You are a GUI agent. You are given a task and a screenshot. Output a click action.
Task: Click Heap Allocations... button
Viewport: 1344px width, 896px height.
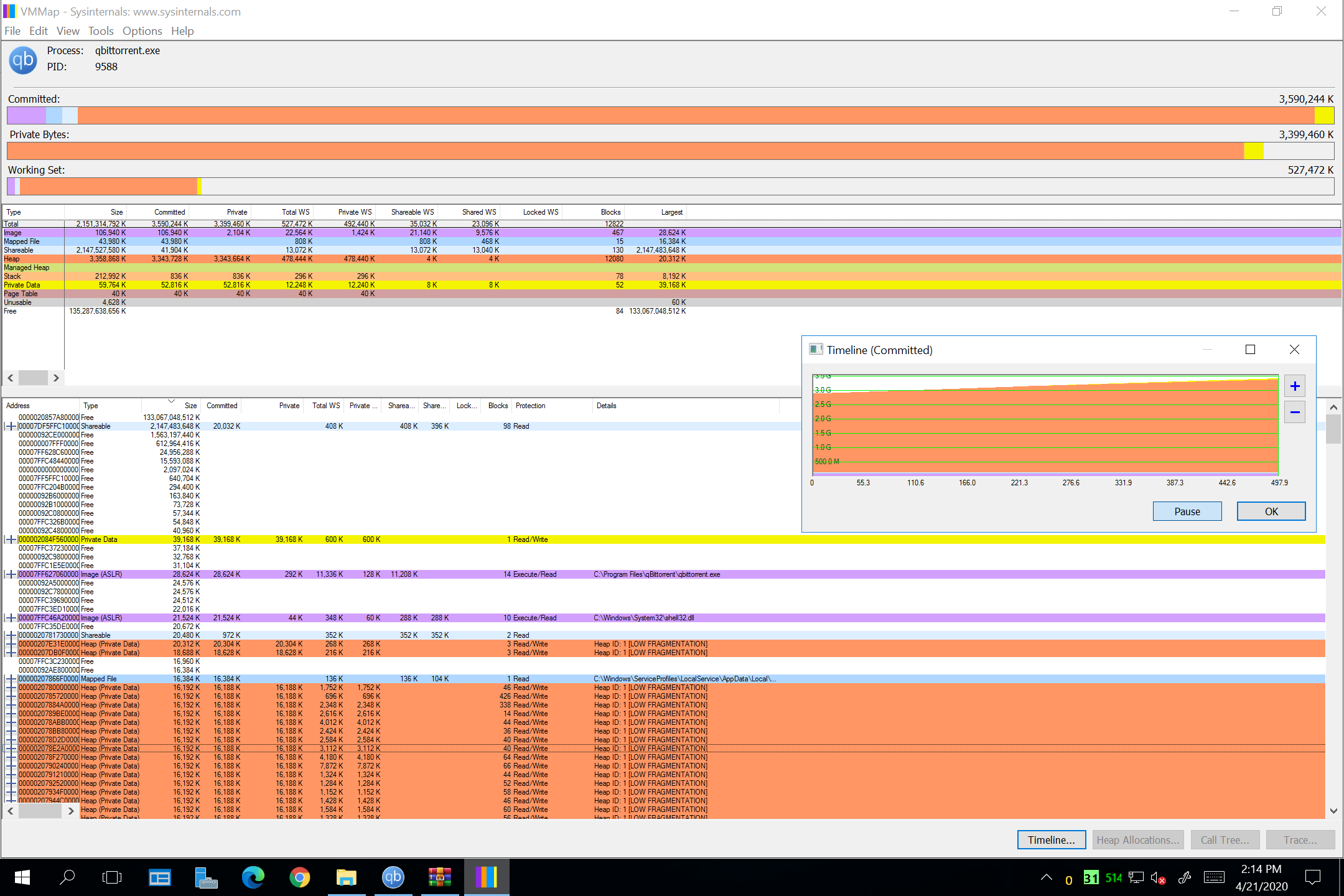click(1138, 840)
